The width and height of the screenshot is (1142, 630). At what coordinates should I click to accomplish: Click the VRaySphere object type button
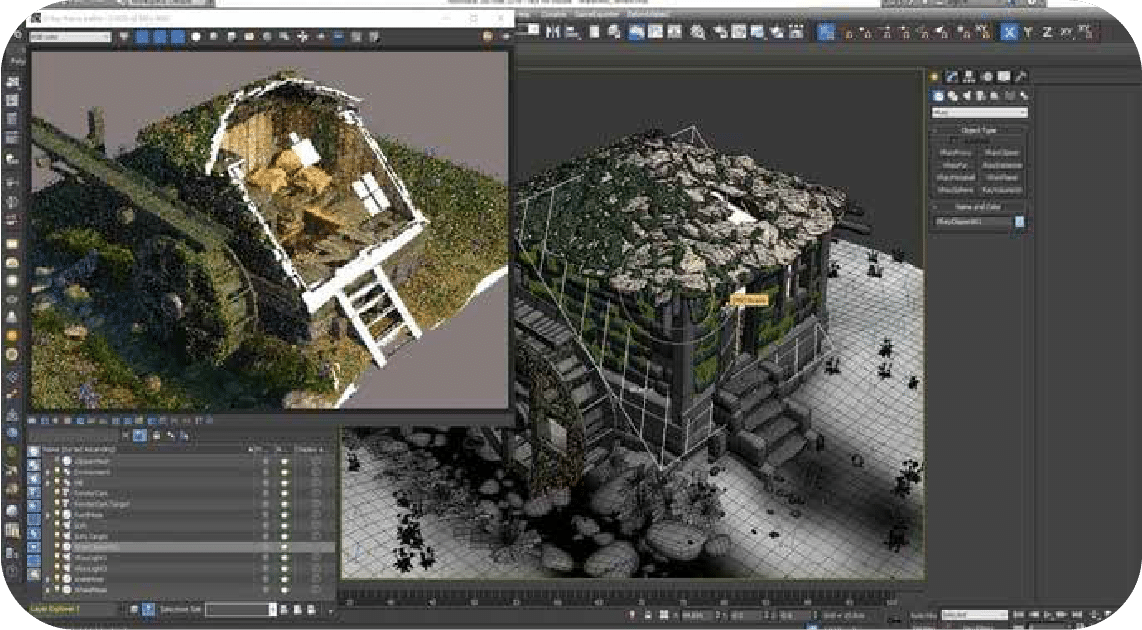(x=956, y=190)
